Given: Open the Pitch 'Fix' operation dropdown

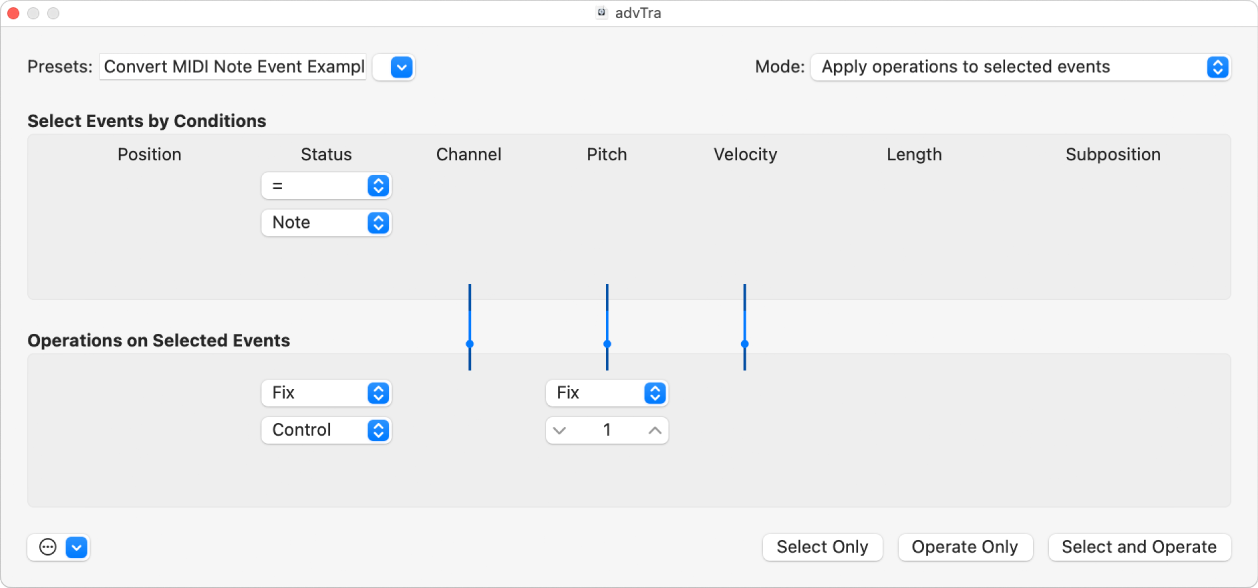Looking at the screenshot, I should pyautogui.click(x=607, y=393).
